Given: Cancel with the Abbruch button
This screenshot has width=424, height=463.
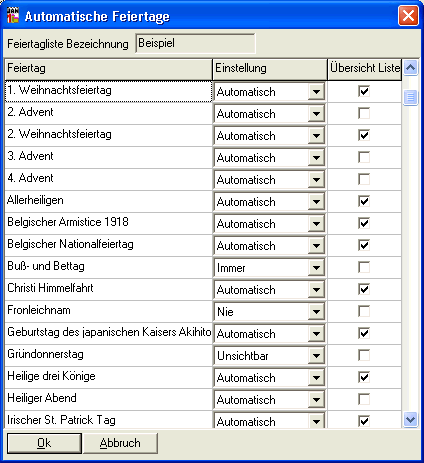Looking at the screenshot, I should click(x=120, y=443).
